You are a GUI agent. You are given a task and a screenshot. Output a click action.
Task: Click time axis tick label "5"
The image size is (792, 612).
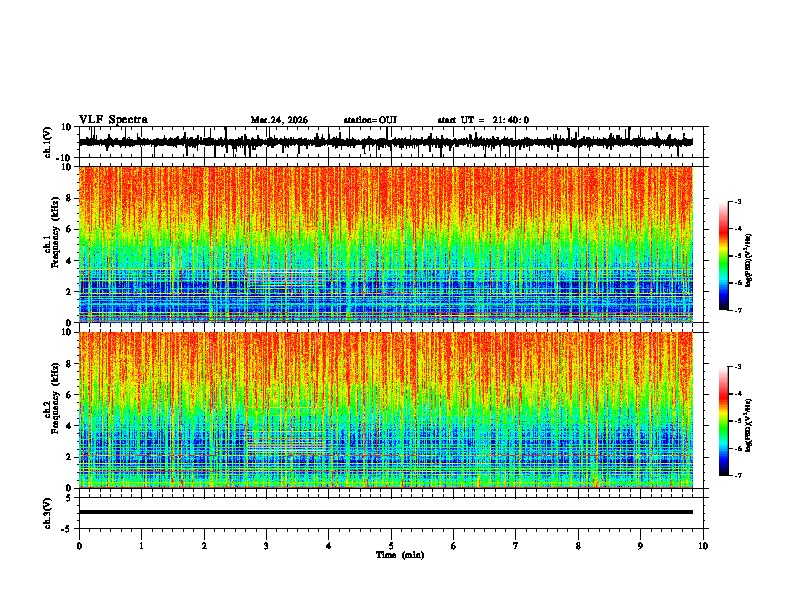391,546
